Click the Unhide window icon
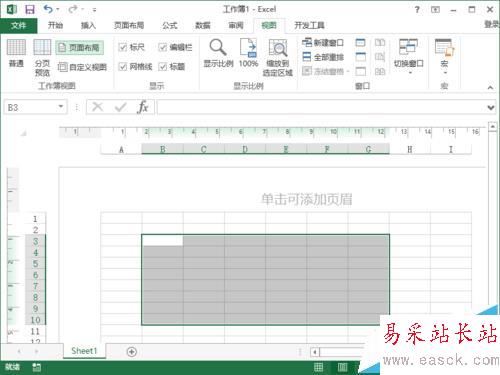The image size is (500, 375). 360,71
